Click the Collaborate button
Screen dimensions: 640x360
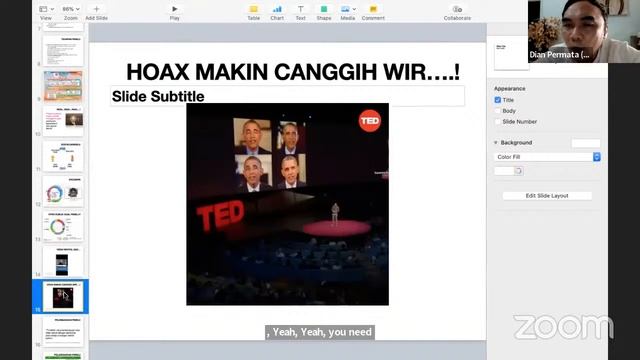pyautogui.click(x=457, y=12)
